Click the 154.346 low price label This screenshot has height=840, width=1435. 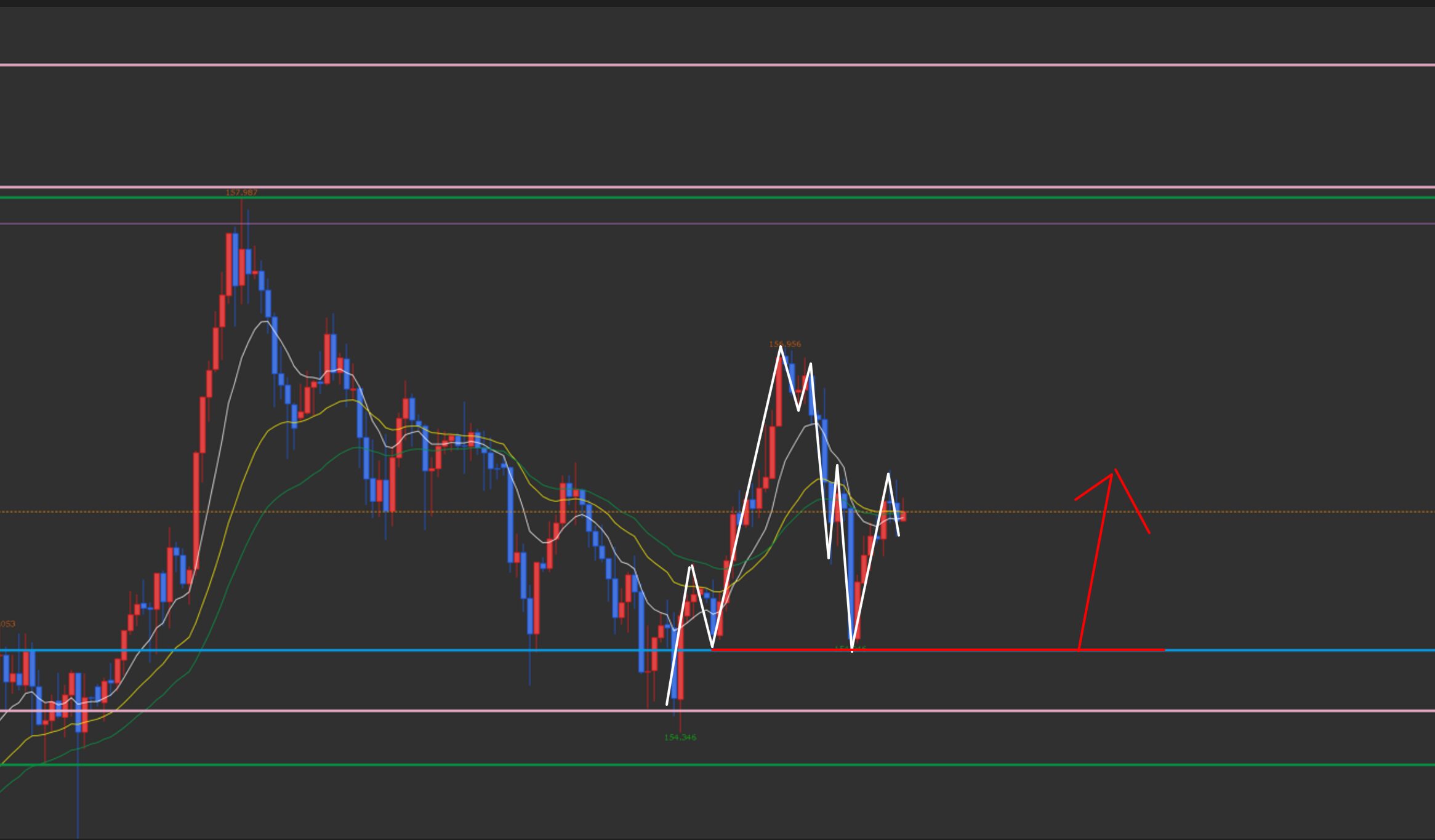(680, 737)
